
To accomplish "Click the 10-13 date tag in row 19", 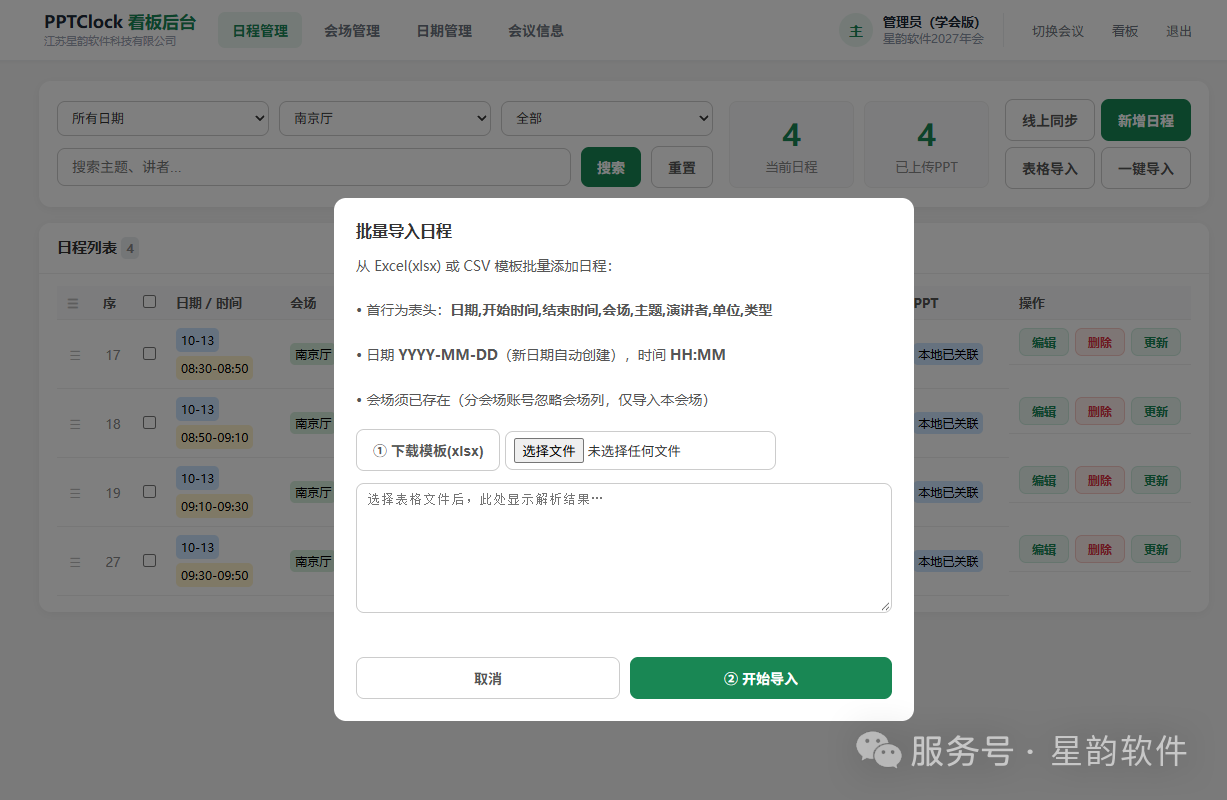I will click(197, 478).
